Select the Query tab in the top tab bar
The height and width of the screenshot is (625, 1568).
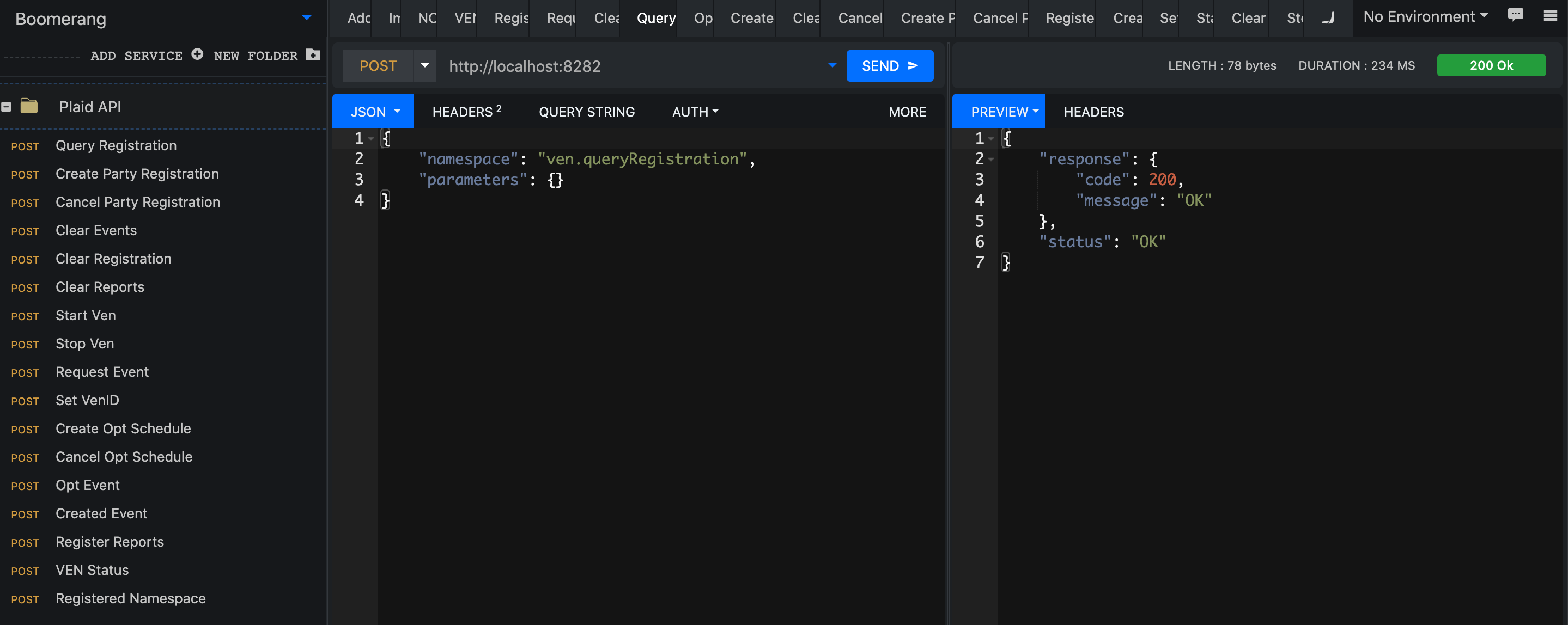click(655, 19)
